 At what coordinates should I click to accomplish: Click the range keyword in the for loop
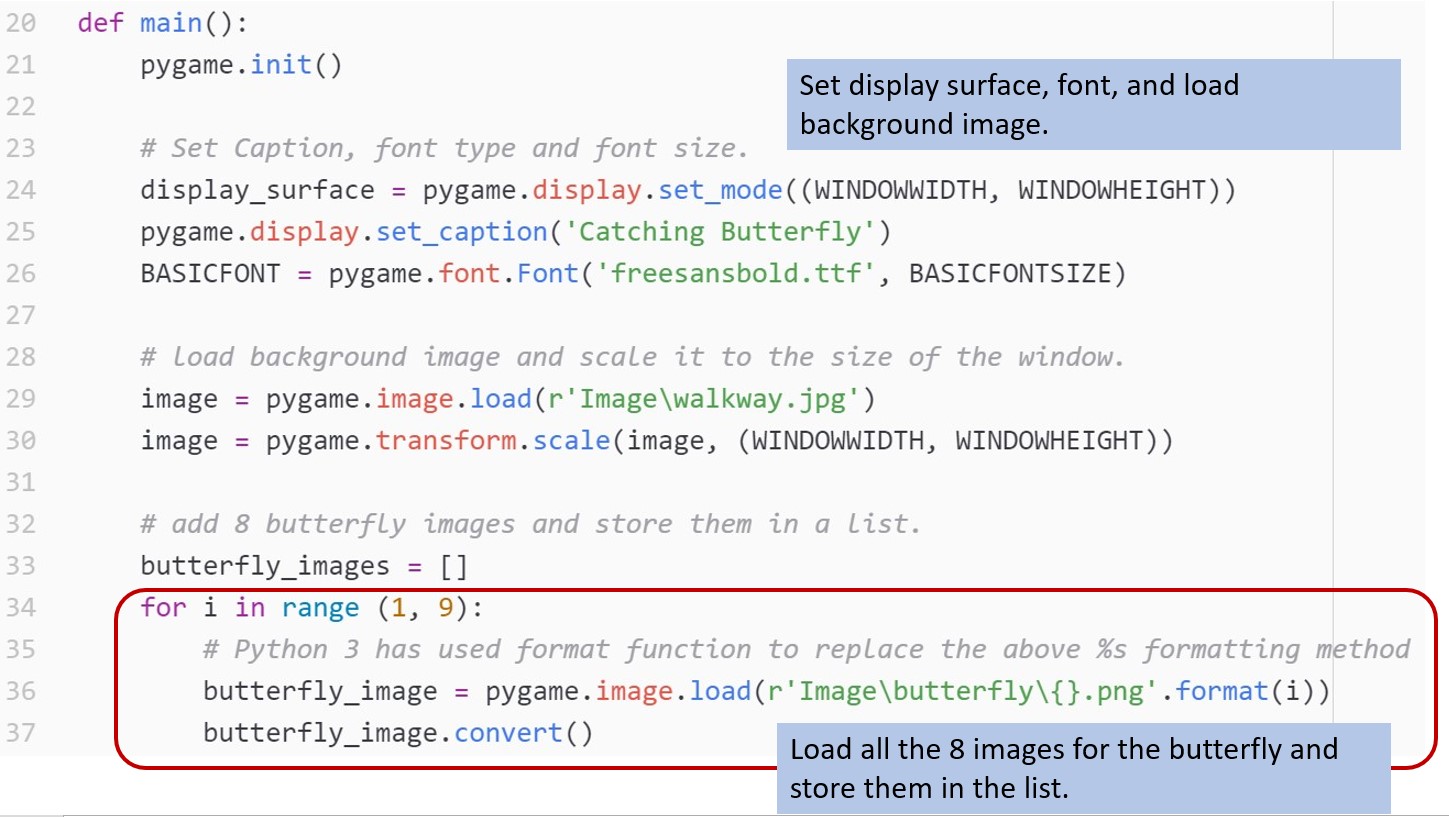319,607
